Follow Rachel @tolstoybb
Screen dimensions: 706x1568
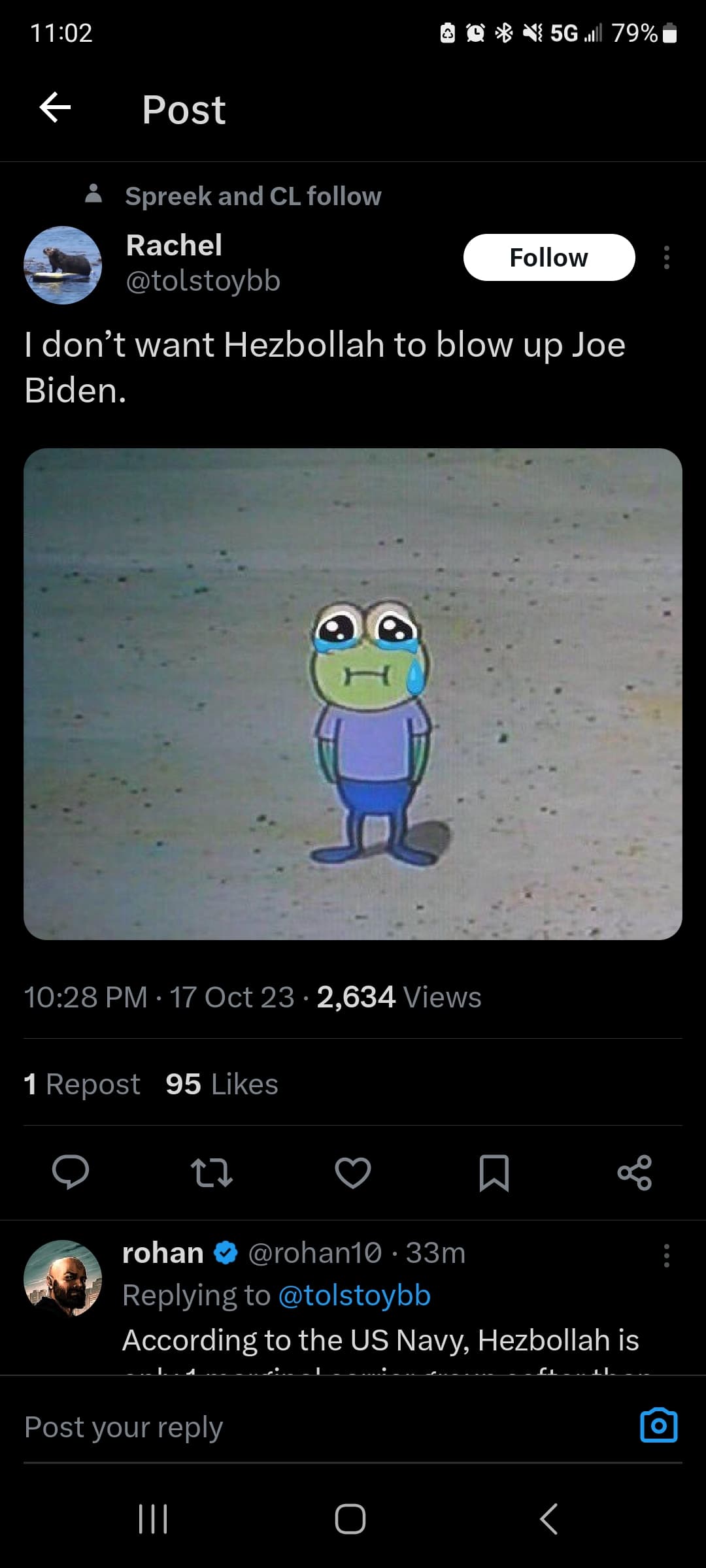[549, 257]
